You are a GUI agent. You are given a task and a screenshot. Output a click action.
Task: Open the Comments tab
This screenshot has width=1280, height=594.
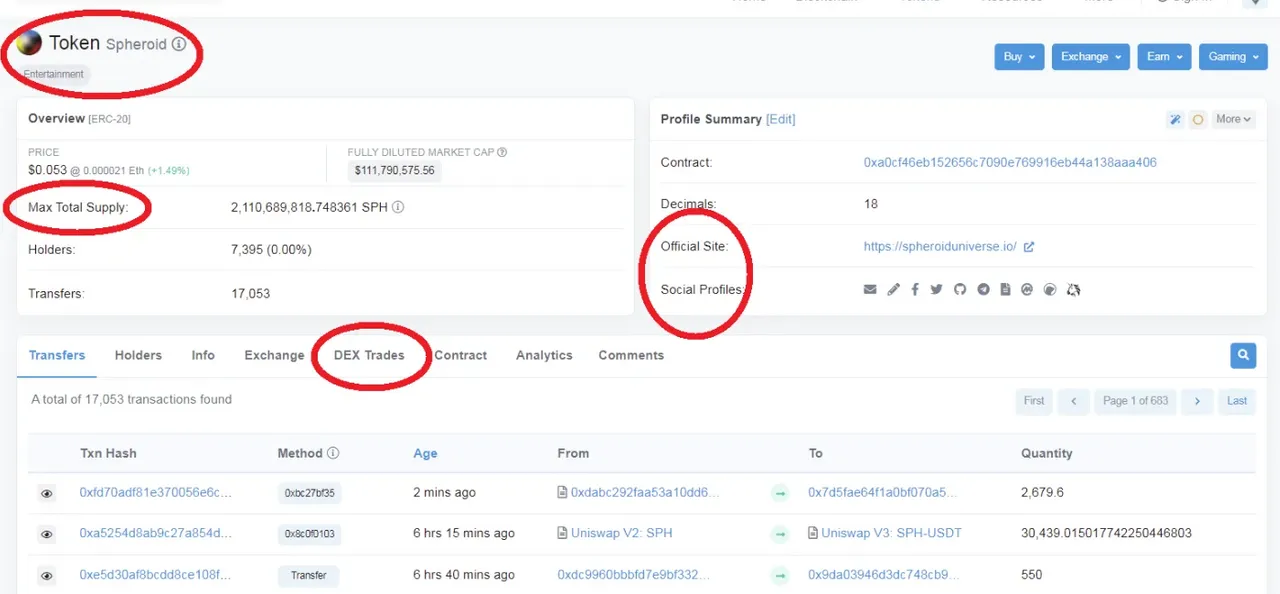(x=631, y=355)
